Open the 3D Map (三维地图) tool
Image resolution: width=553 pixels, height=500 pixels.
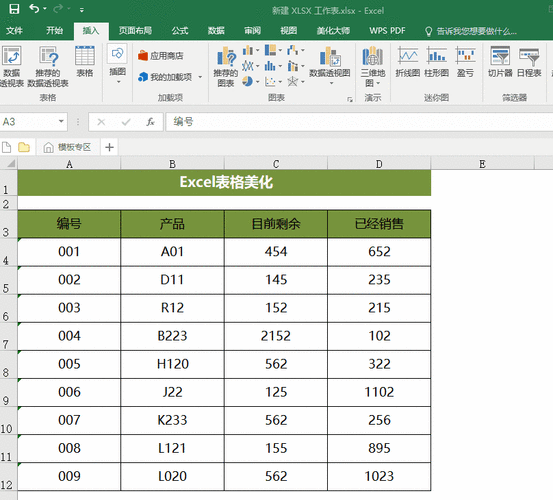tap(373, 66)
